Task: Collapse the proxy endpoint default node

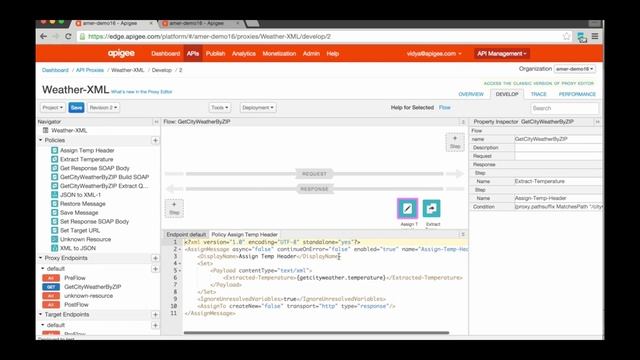Action: point(43,269)
